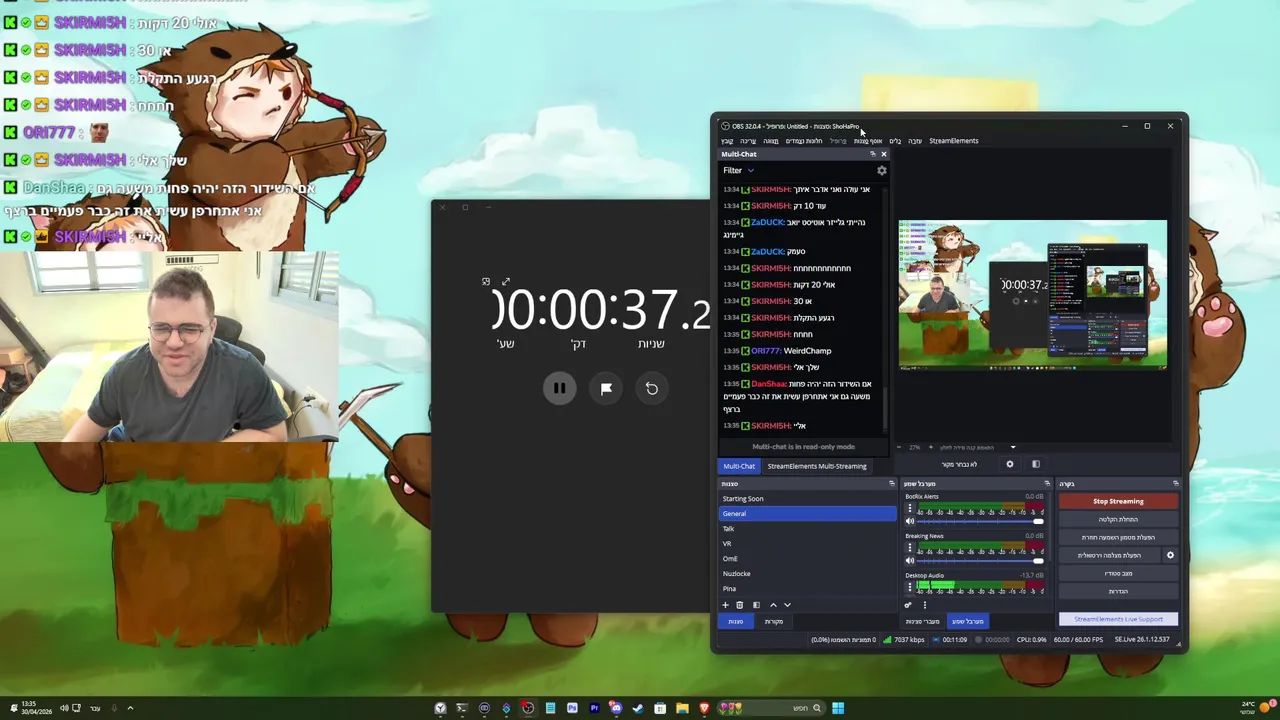The height and width of the screenshot is (720, 1280).
Task: Click the stopwatch expand arrows icon
Action: pos(506,282)
